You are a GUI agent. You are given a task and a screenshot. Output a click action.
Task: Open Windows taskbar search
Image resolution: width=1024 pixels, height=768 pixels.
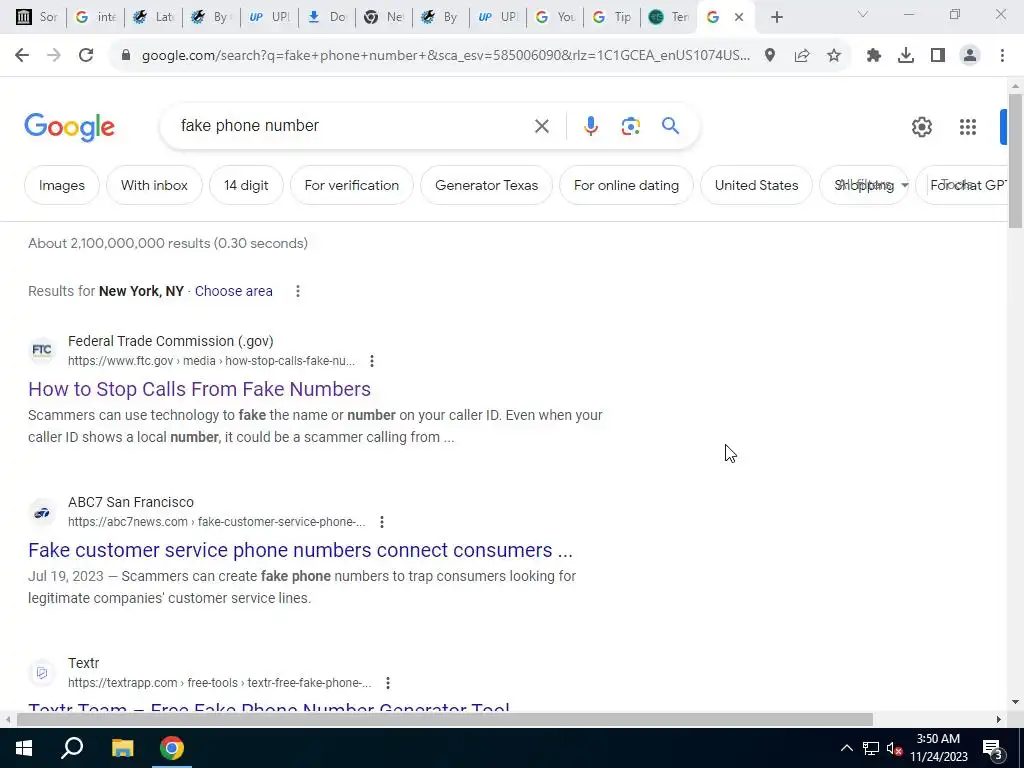tap(72, 748)
